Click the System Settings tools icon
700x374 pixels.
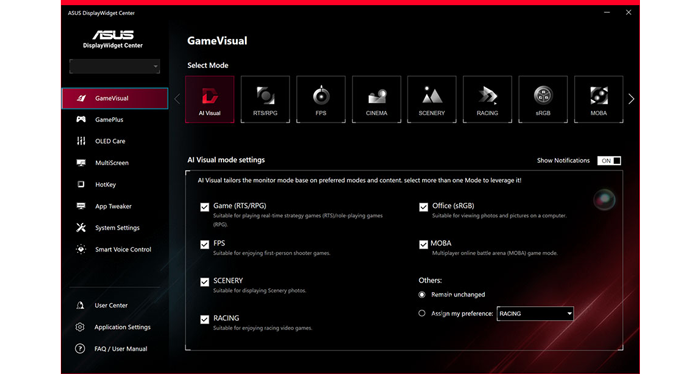click(x=81, y=228)
